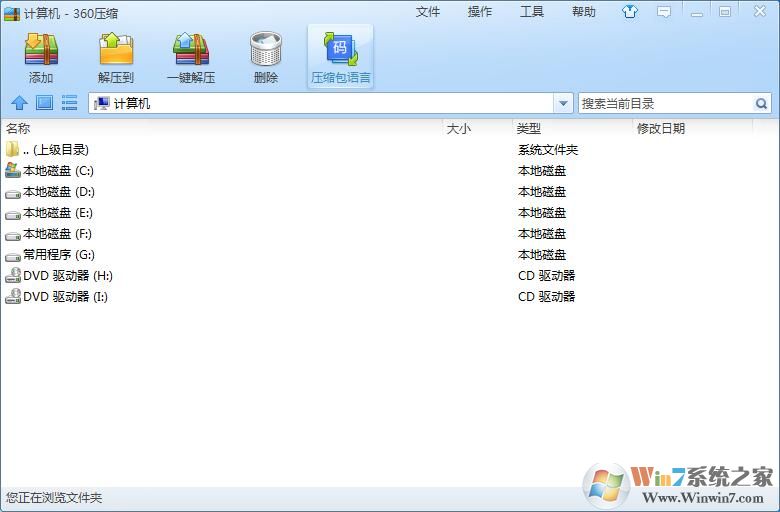Select the 本地磁盘 (C:) entry

click(x=59, y=171)
